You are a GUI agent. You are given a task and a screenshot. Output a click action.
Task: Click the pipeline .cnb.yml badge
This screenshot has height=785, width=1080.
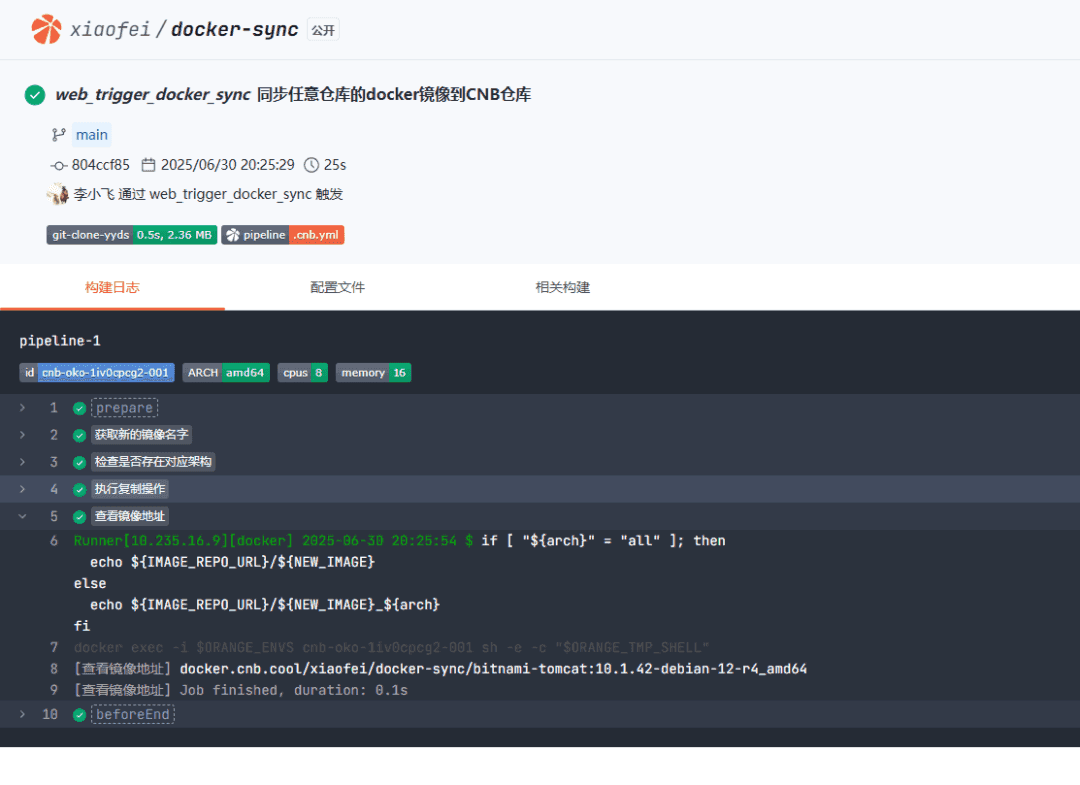(x=282, y=235)
